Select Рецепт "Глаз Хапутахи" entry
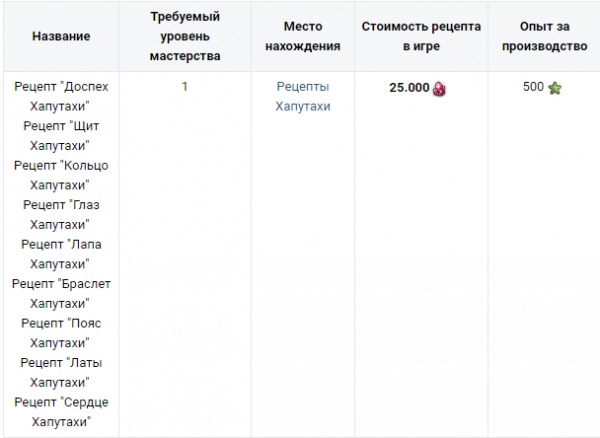This screenshot has width=600, height=438. [x=61, y=214]
